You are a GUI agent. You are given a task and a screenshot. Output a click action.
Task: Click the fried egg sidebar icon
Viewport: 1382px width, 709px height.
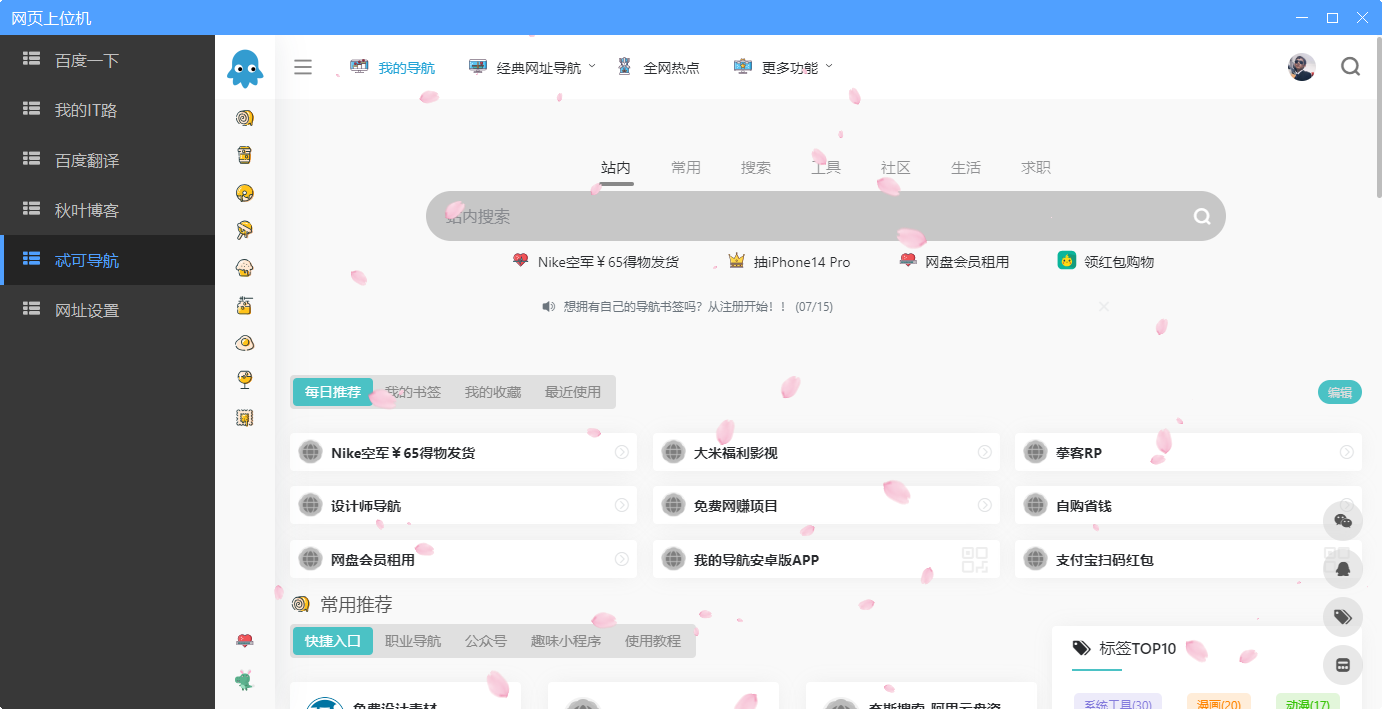click(x=245, y=343)
